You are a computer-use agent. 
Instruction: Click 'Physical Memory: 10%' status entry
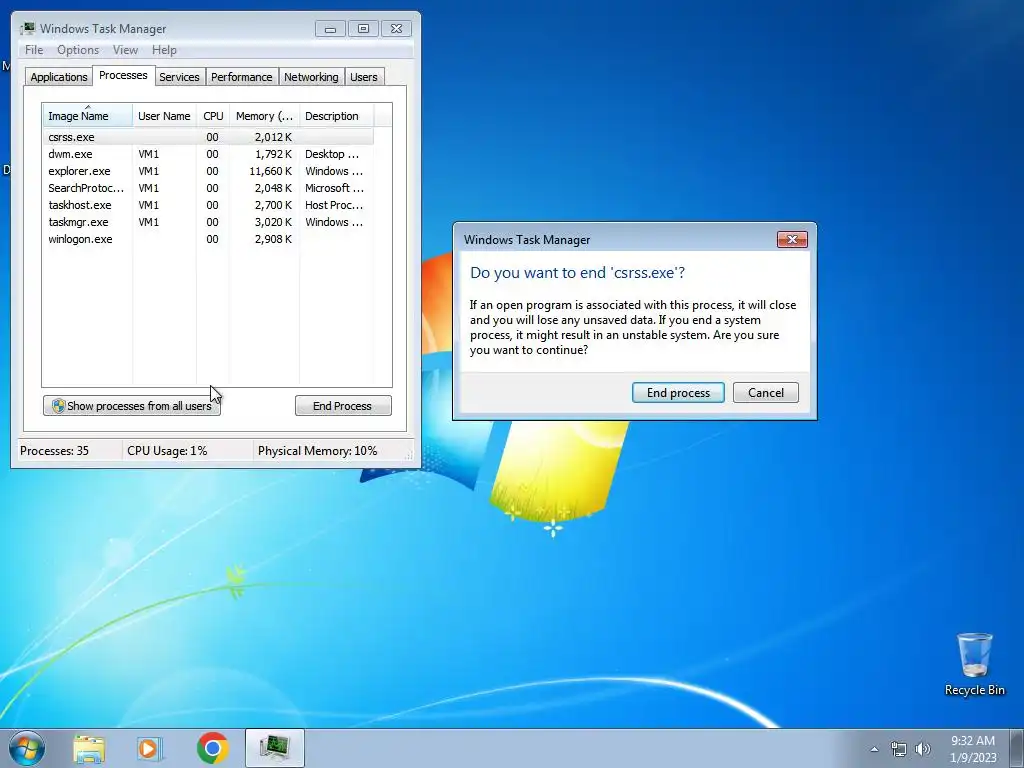(x=317, y=451)
